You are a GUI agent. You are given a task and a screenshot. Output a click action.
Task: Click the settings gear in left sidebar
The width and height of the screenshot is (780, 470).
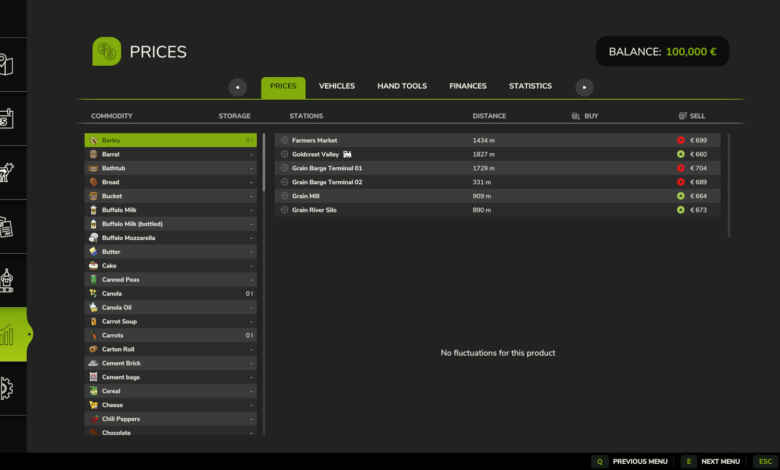pyautogui.click(x=7, y=388)
